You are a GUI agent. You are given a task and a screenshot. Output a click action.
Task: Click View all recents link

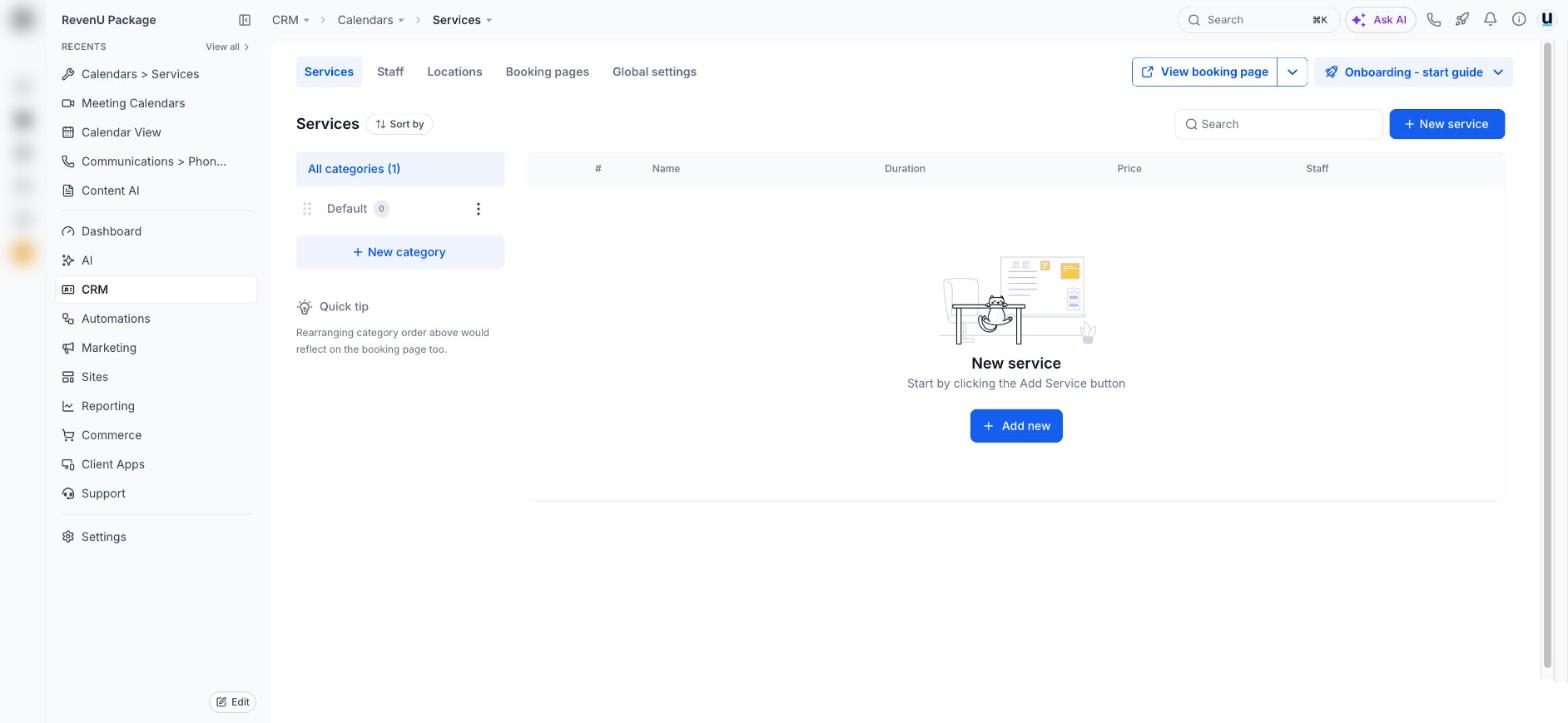click(227, 47)
